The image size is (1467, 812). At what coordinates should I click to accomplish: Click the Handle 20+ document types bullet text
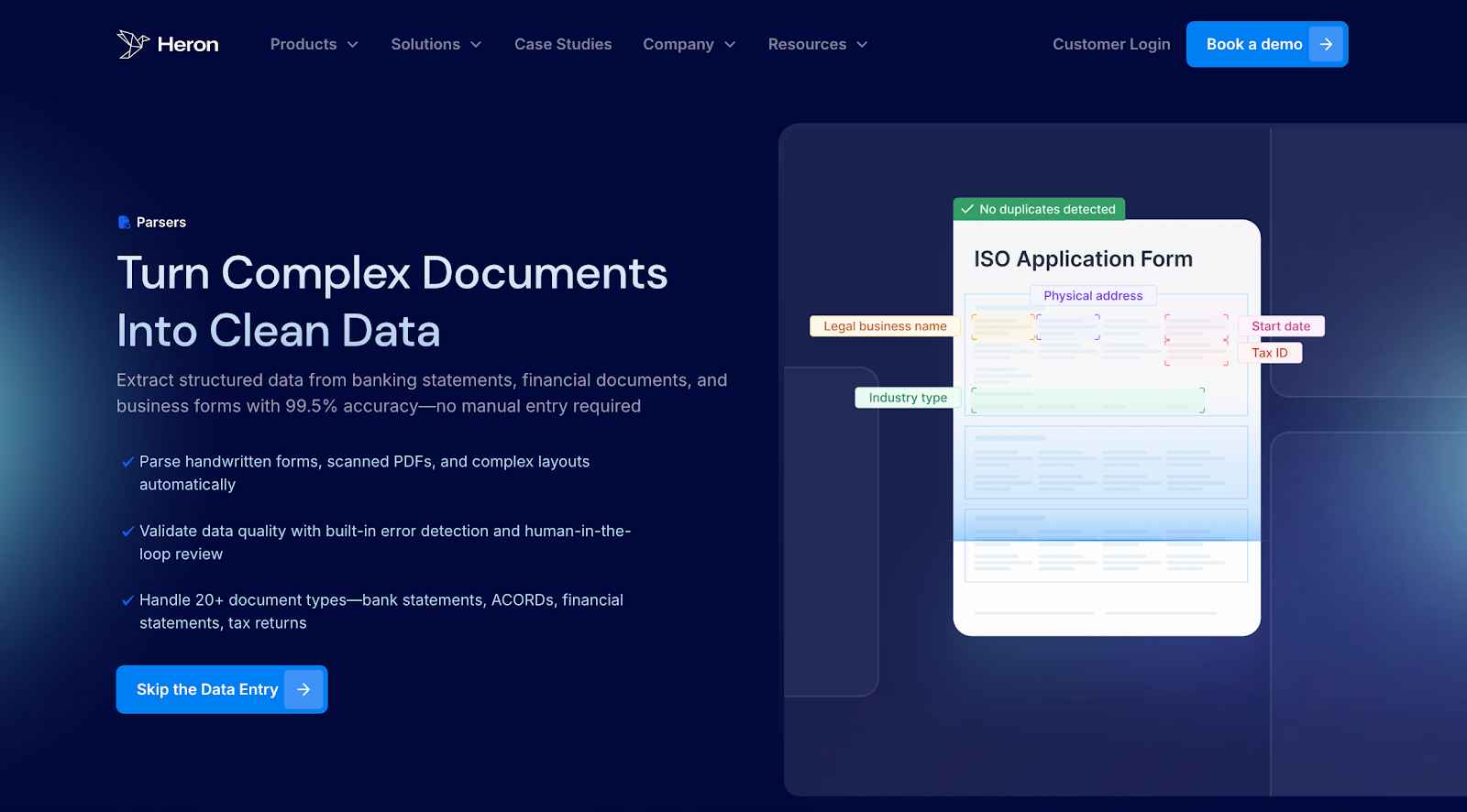(381, 611)
